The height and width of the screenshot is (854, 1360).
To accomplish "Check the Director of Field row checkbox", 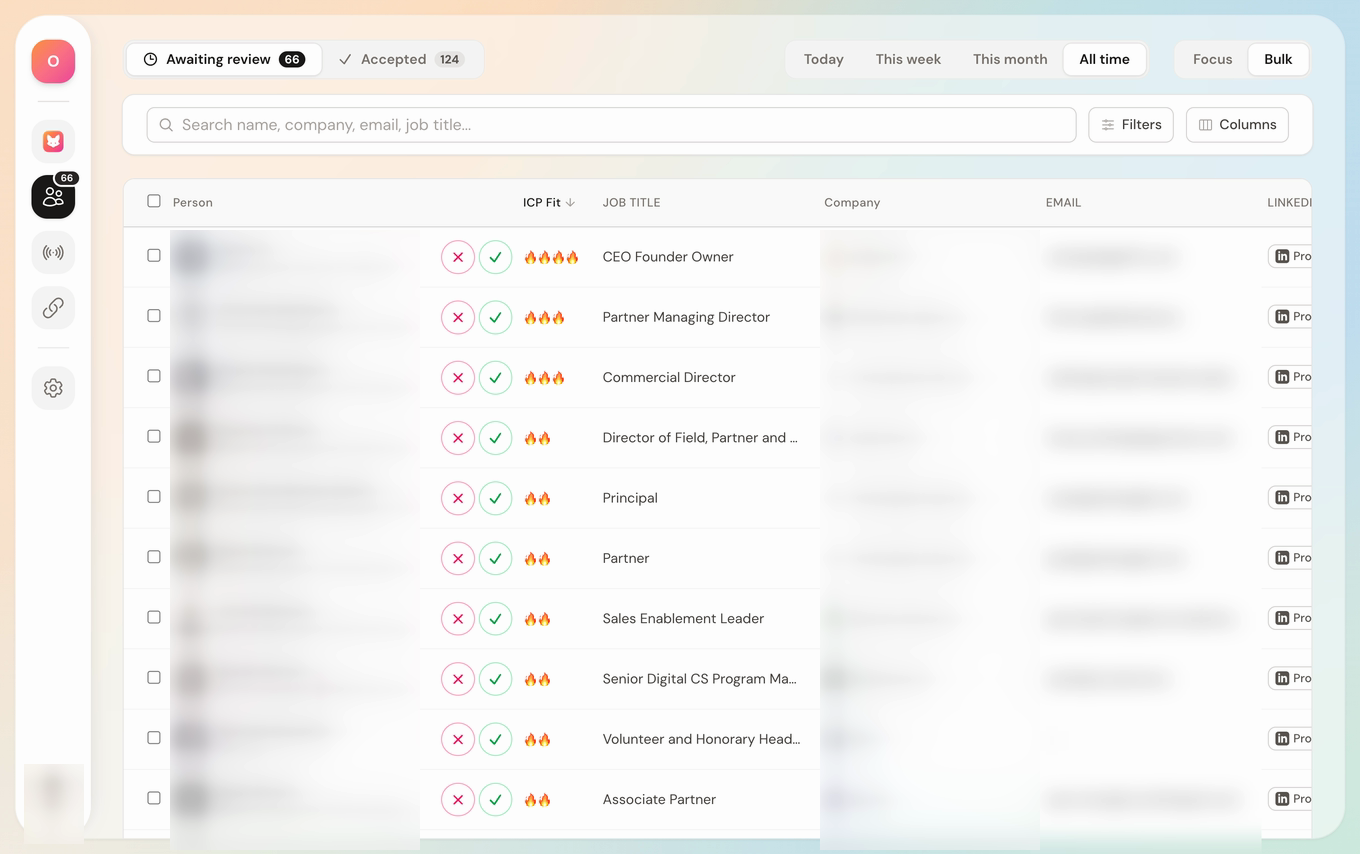I will pyautogui.click(x=154, y=436).
